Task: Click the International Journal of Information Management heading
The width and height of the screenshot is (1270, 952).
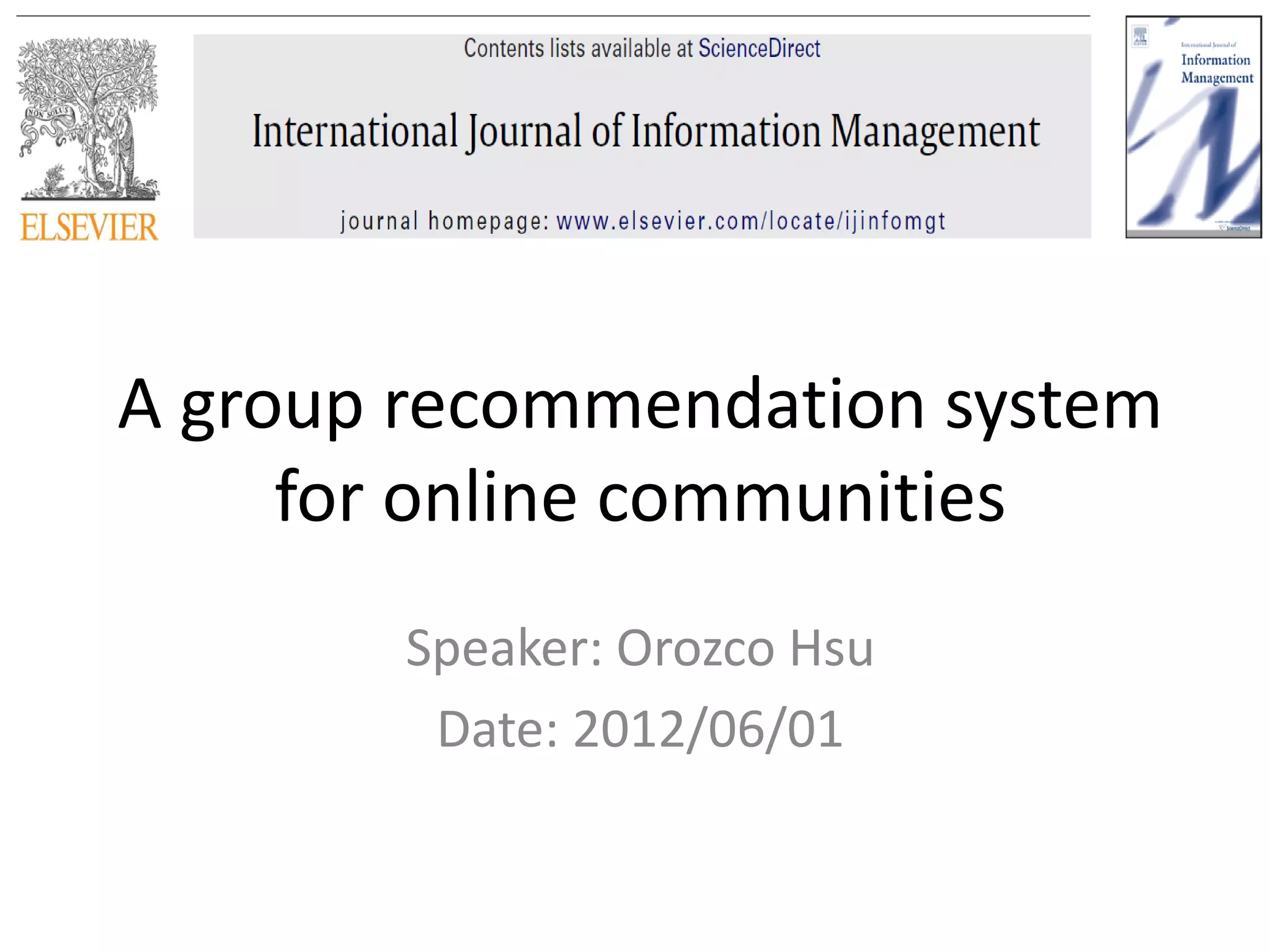Action: click(646, 131)
